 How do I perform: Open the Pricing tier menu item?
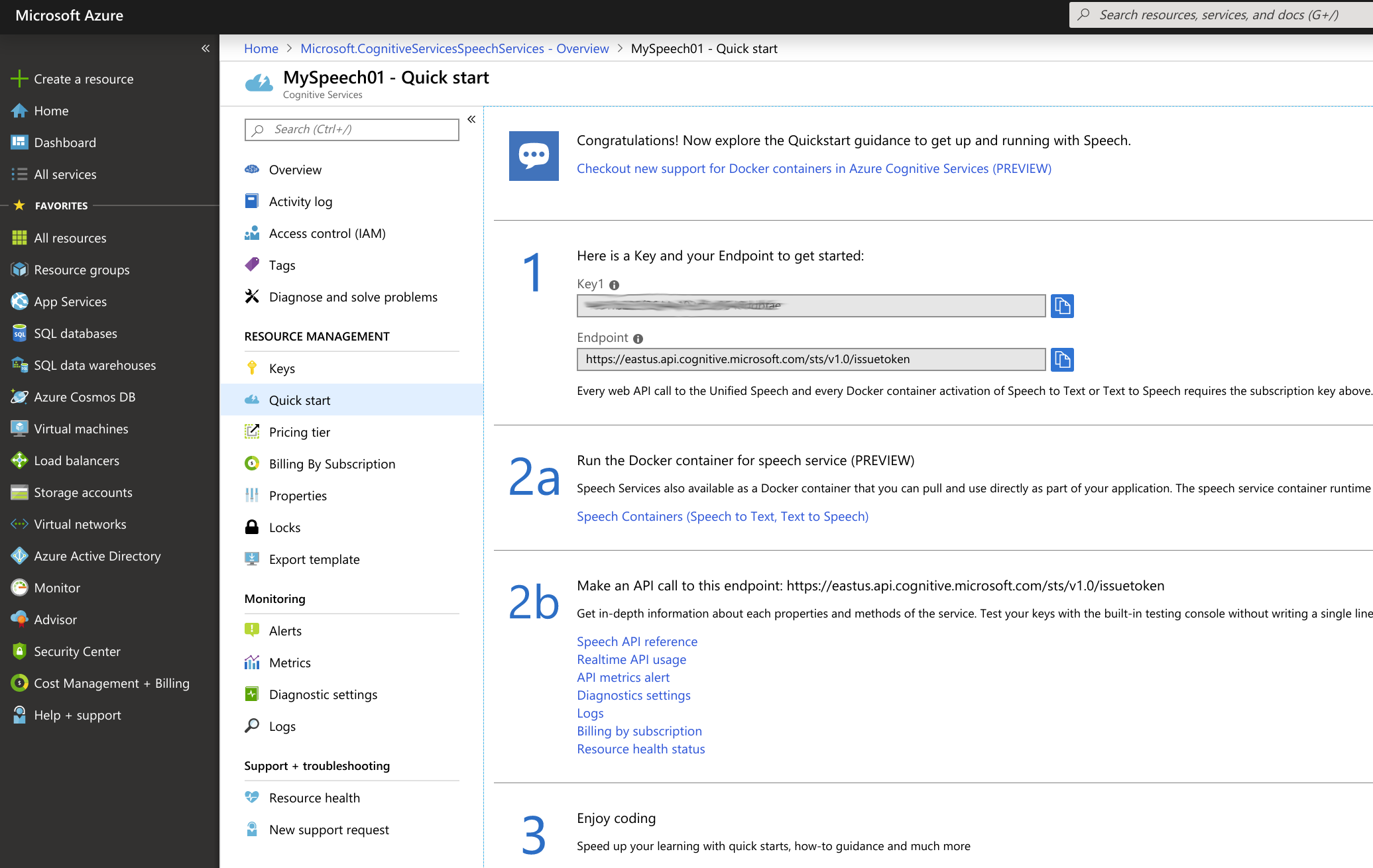click(299, 431)
